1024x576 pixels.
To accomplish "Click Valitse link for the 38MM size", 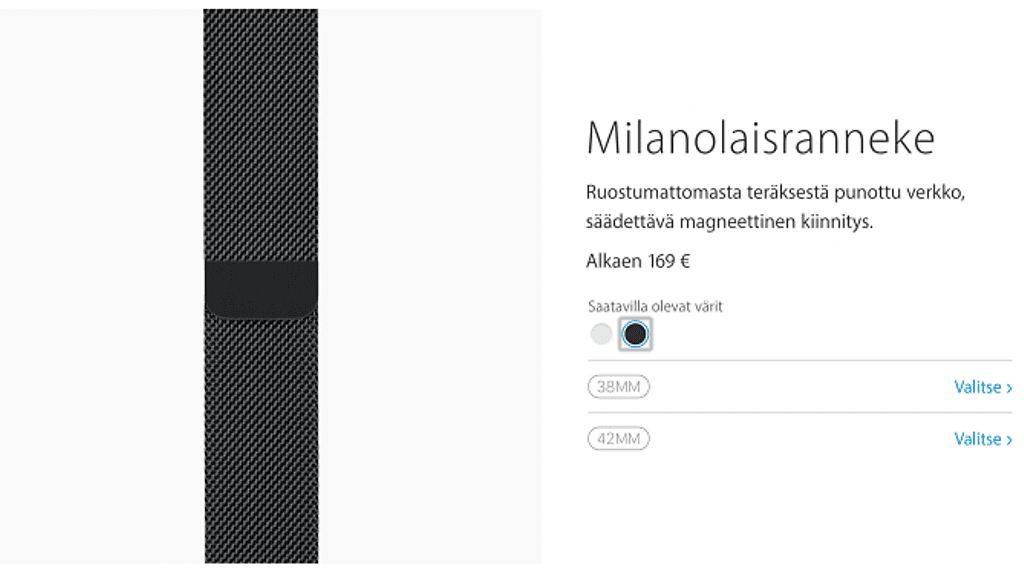I will pyautogui.click(x=983, y=387).
